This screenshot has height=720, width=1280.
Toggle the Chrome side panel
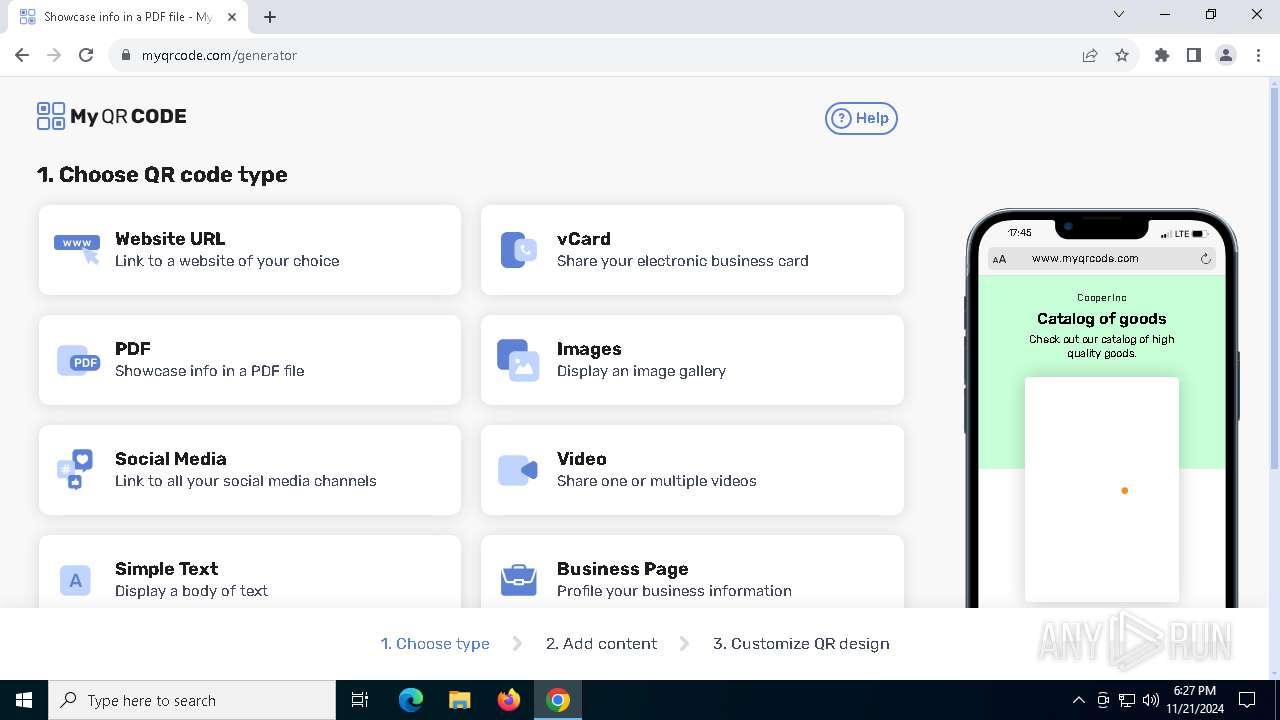click(1194, 56)
